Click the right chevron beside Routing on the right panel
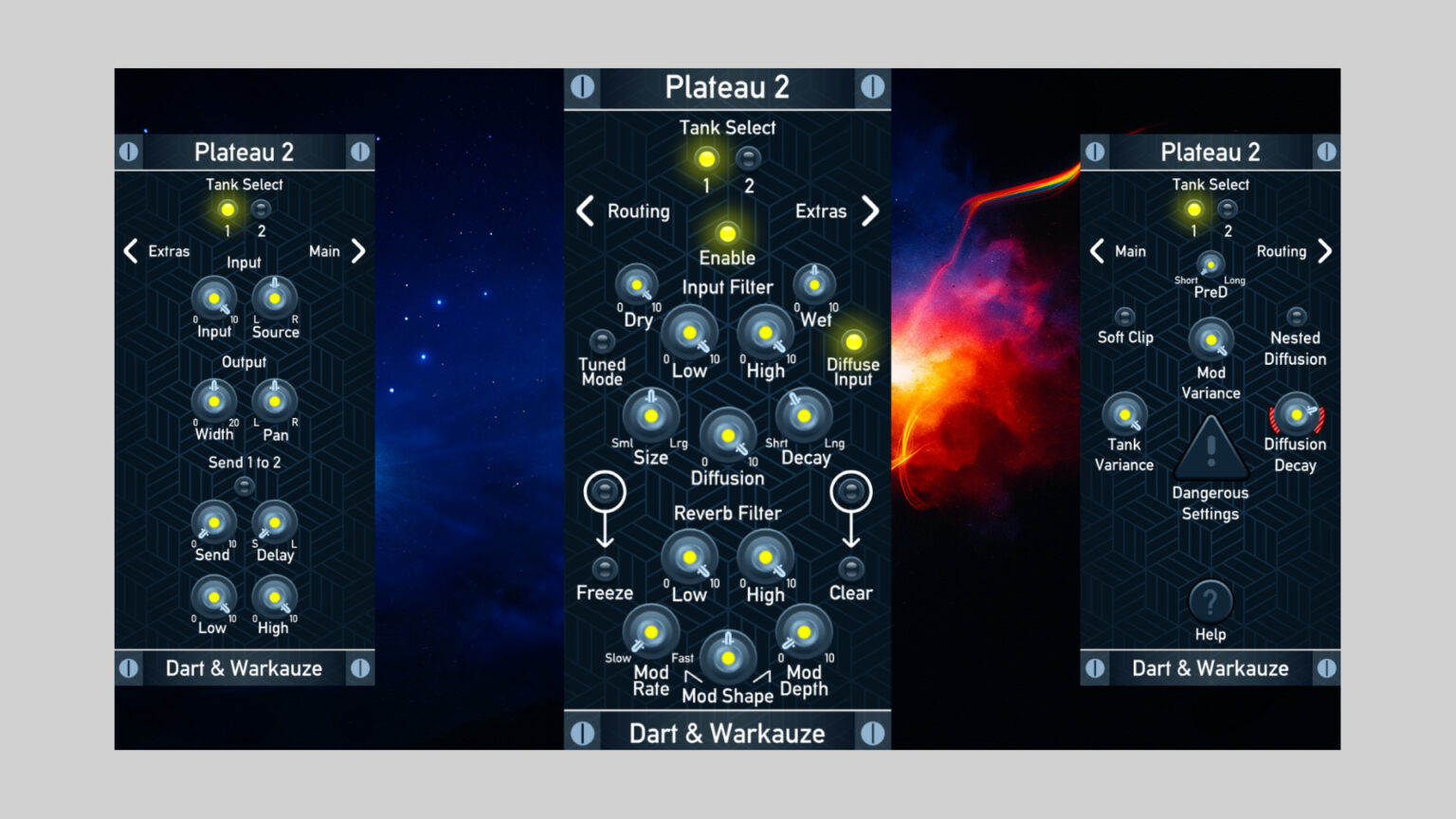 1326,250
